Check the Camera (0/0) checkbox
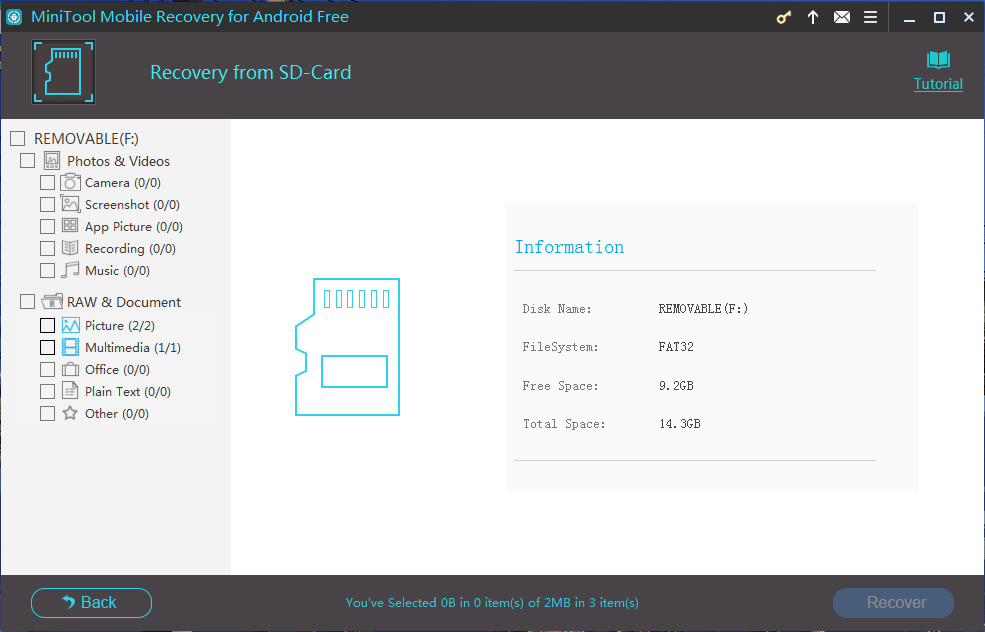Screen dimensions: 985x632 pyautogui.click(x=48, y=183)
